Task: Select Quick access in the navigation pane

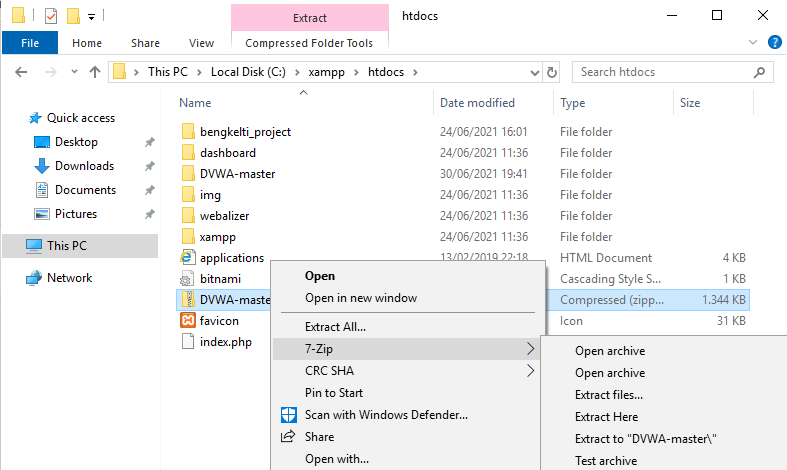Action: (81, 118)
